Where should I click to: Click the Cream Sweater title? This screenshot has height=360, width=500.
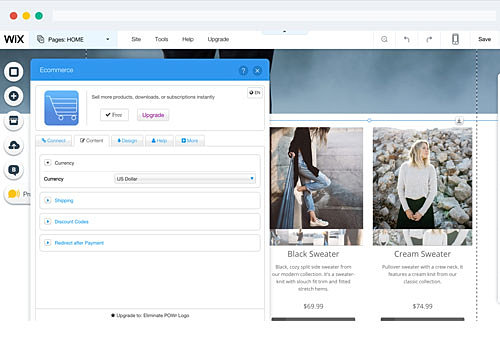click(x=422, y=254)
